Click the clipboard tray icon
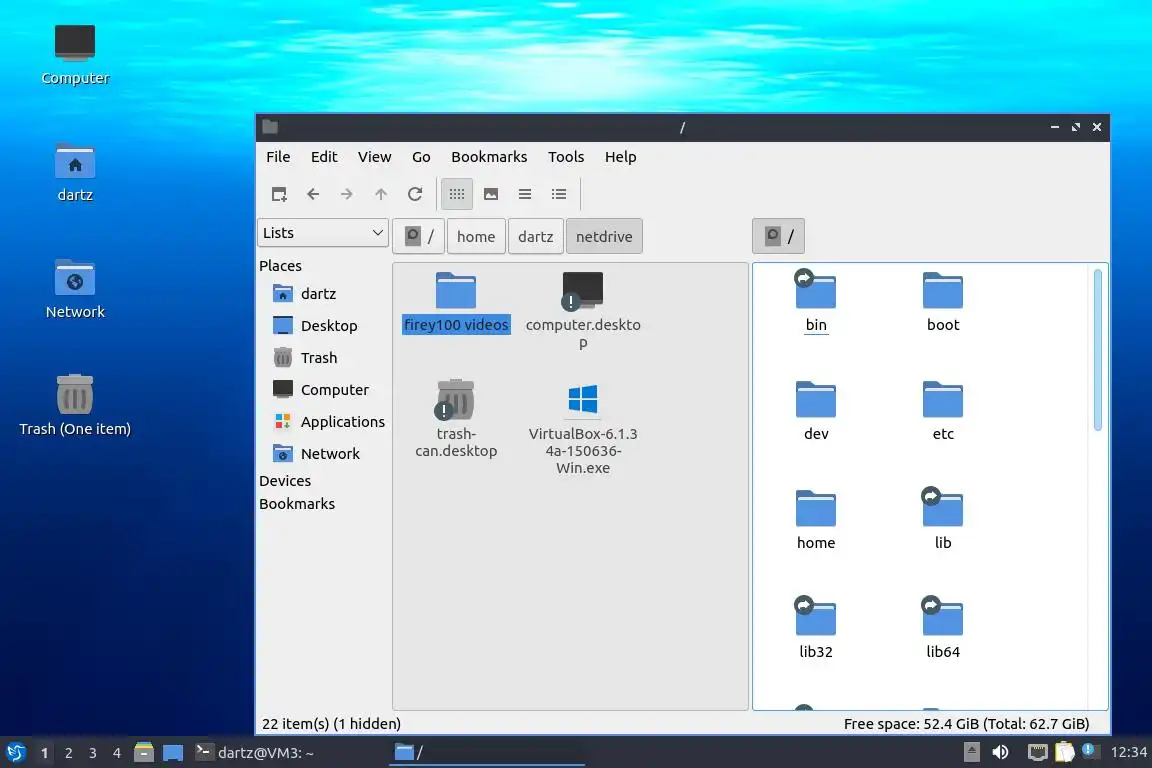The image size is (1152, 768). click(1065, 752)
